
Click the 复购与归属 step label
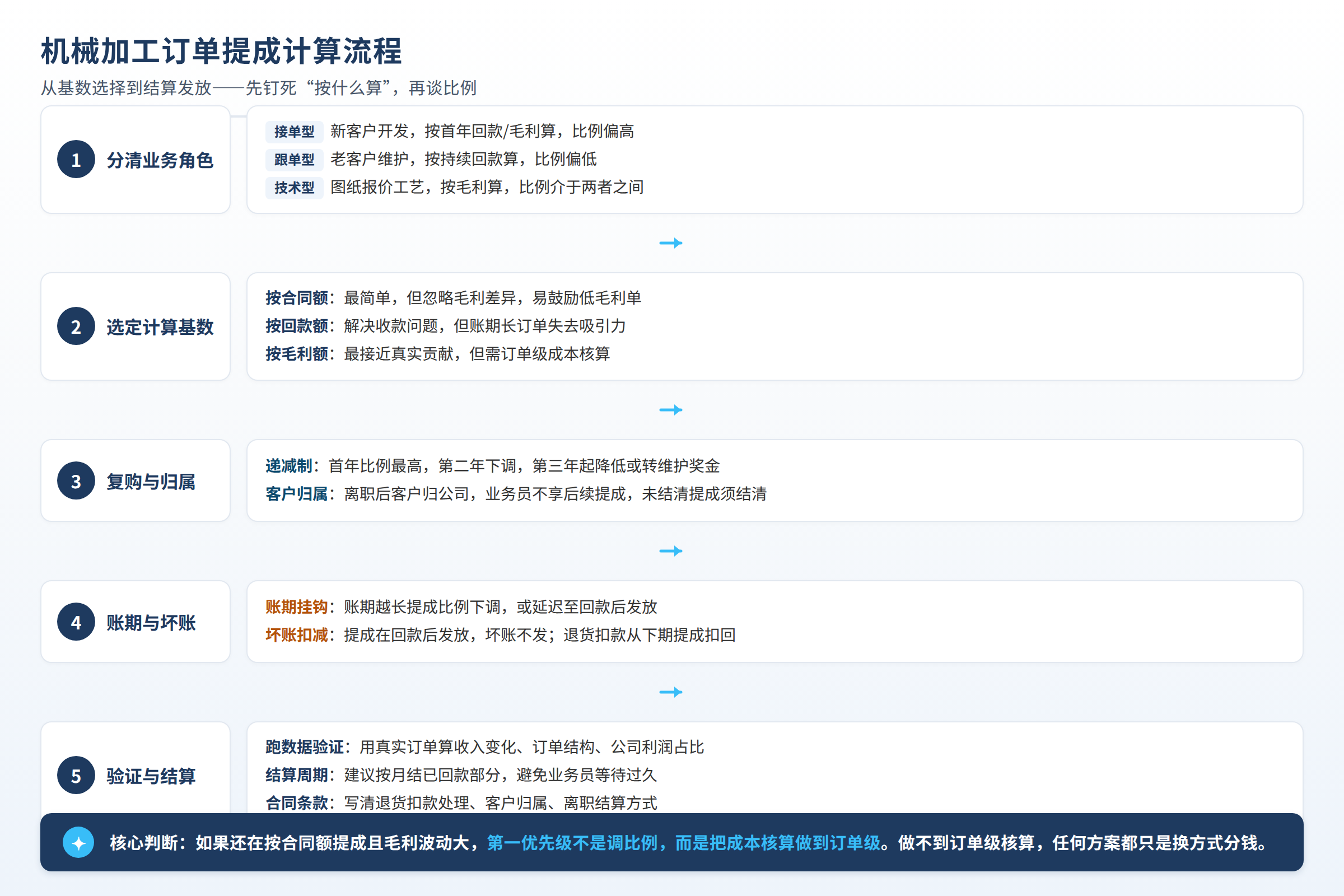coord(151,481)
